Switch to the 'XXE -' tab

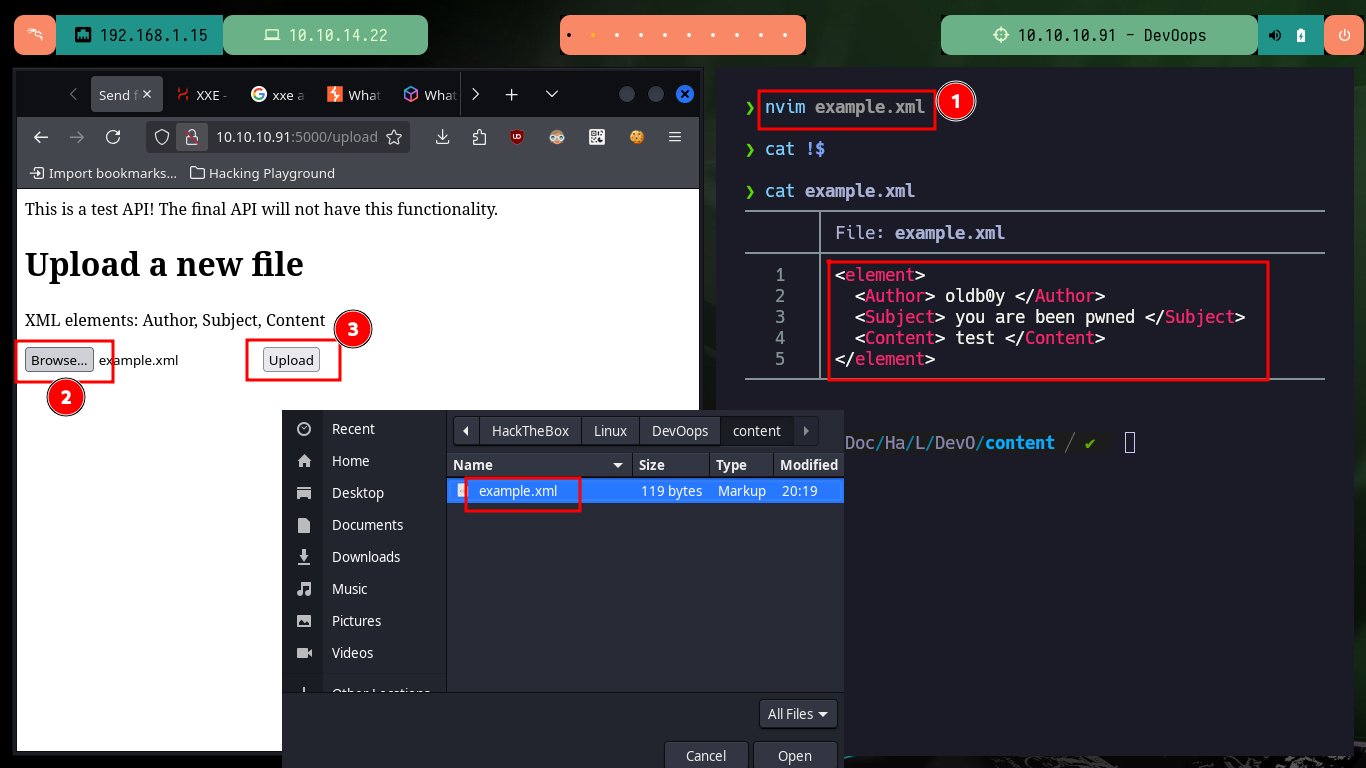[201, 94]
